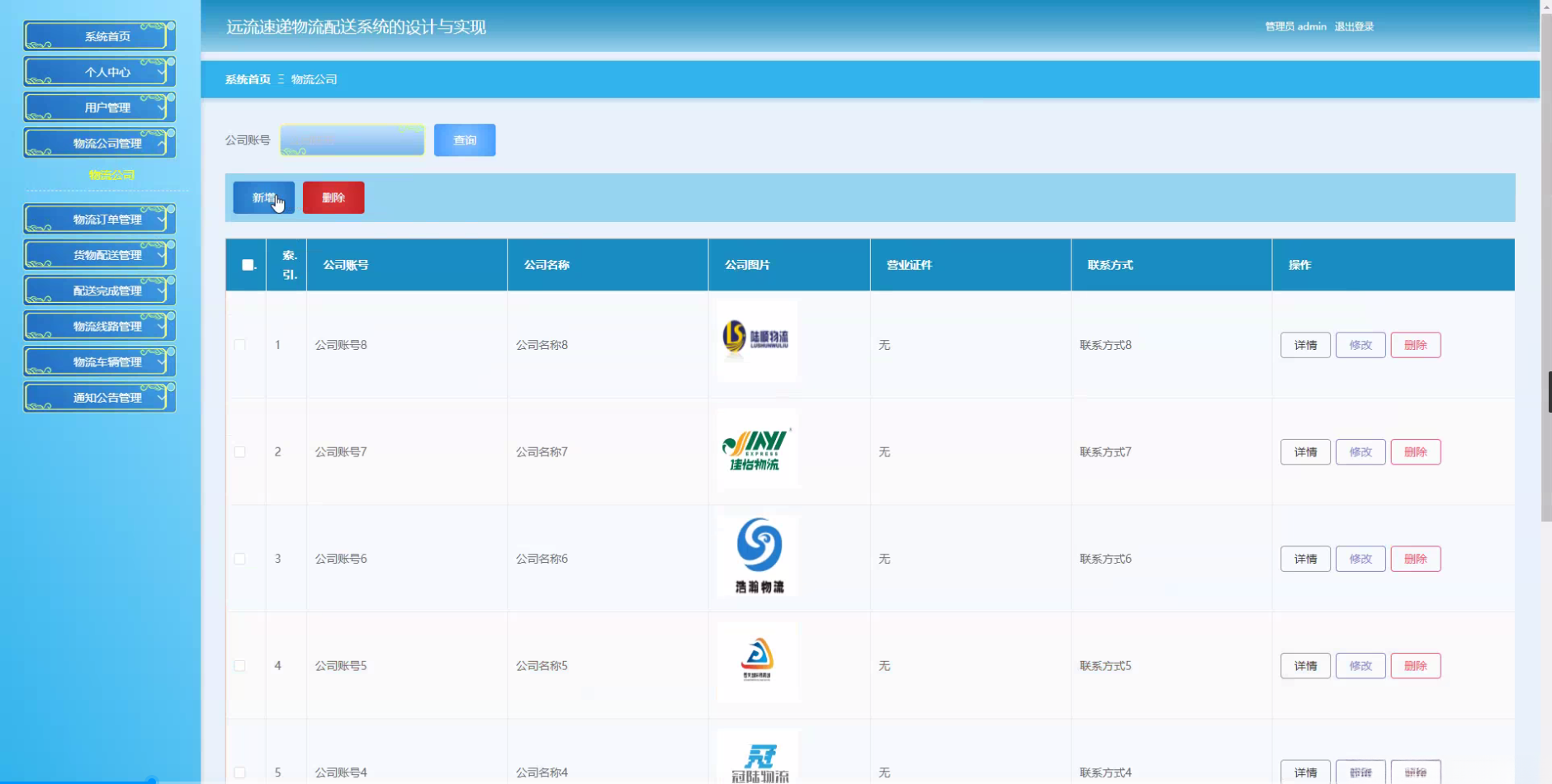Click 删除 for 公司账号7 row
This screenshot has height=784, width=1552.
click(x=1416, y=452)
